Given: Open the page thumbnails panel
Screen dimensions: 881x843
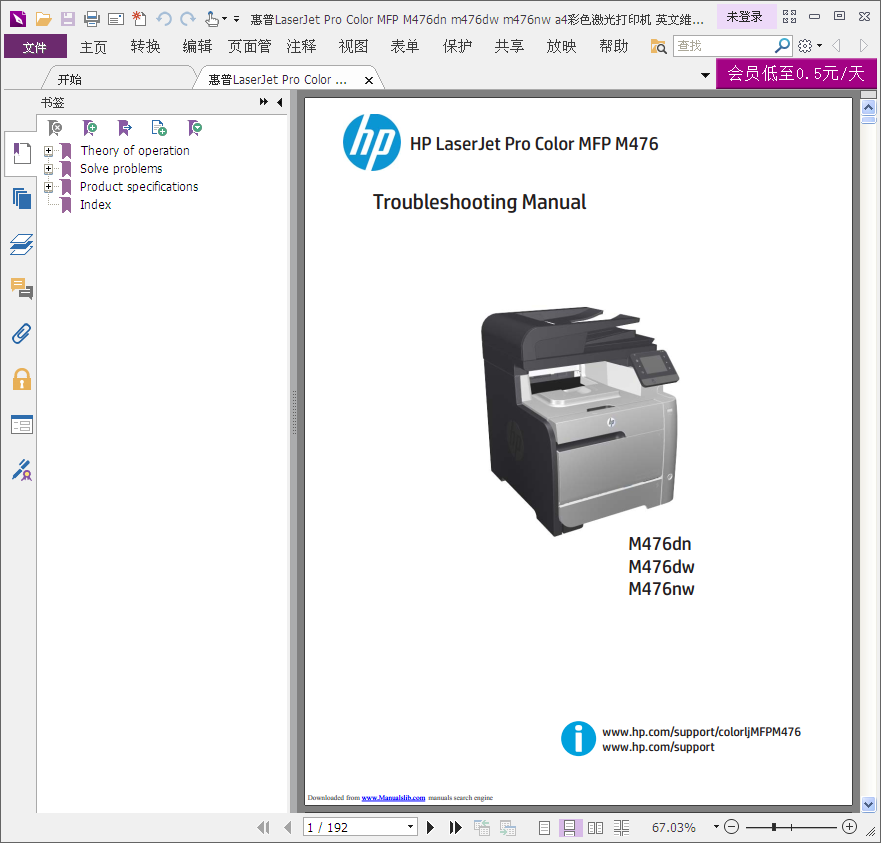Looking at the screenshot, I should point(21,198).
